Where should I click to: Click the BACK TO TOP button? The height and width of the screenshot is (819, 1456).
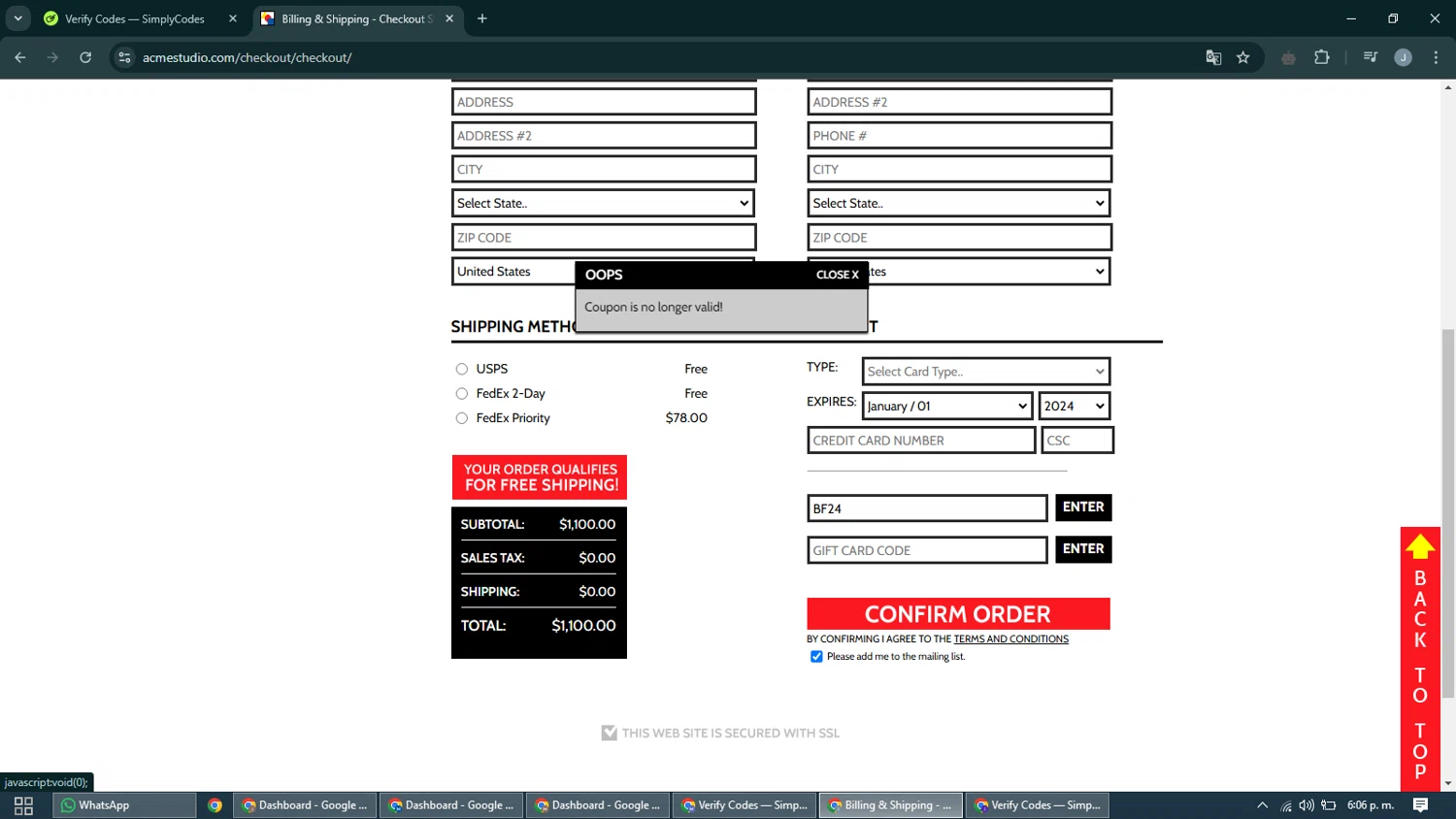1420,659
